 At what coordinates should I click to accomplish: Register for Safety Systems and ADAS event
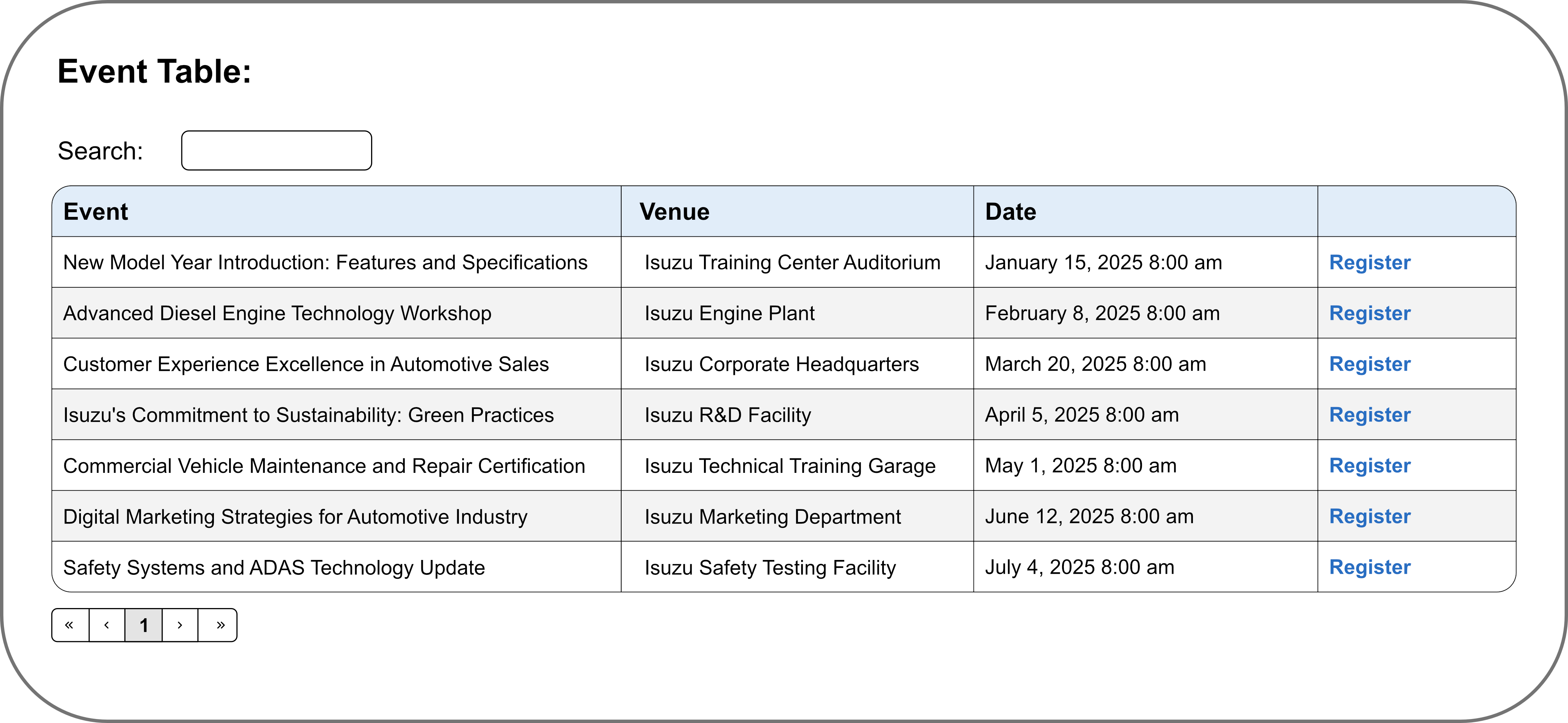[1370, 567]
